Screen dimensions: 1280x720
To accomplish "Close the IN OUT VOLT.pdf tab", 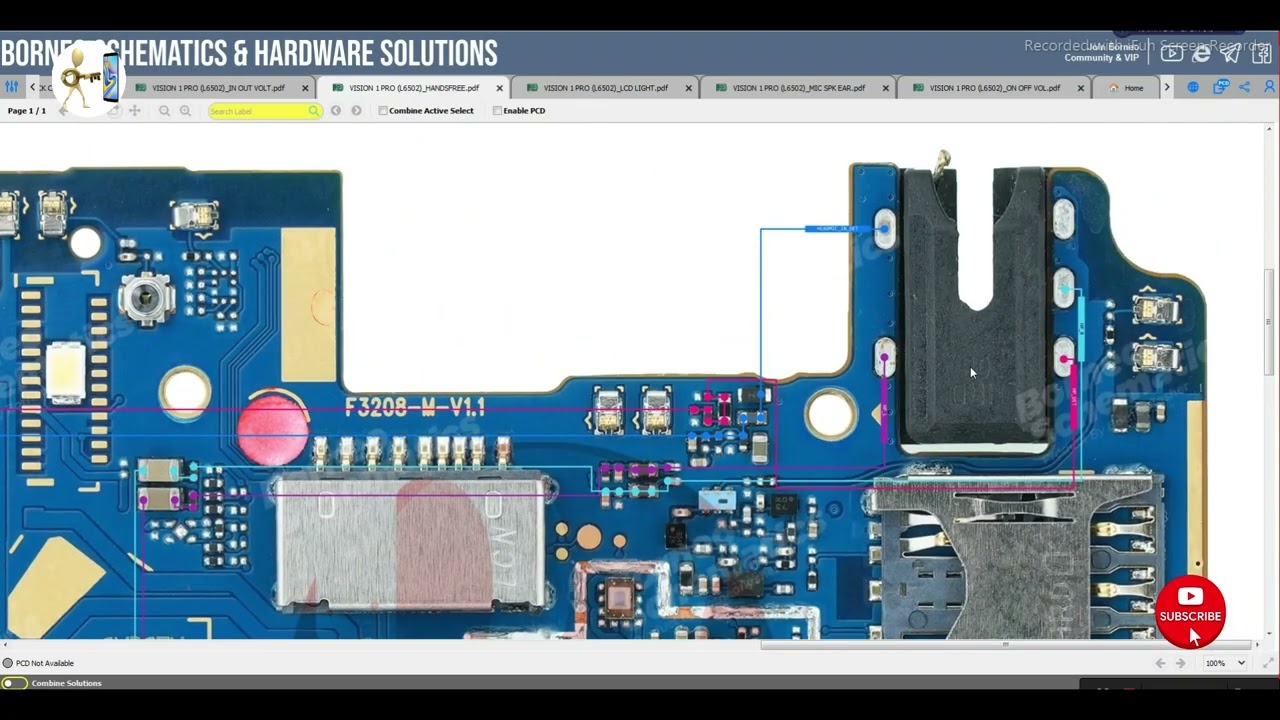I will point(305,88).
